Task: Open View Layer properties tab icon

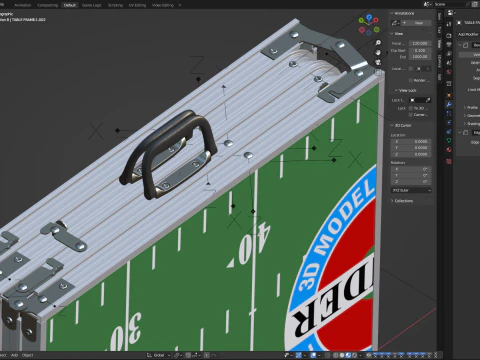Action: pos(449,53)
